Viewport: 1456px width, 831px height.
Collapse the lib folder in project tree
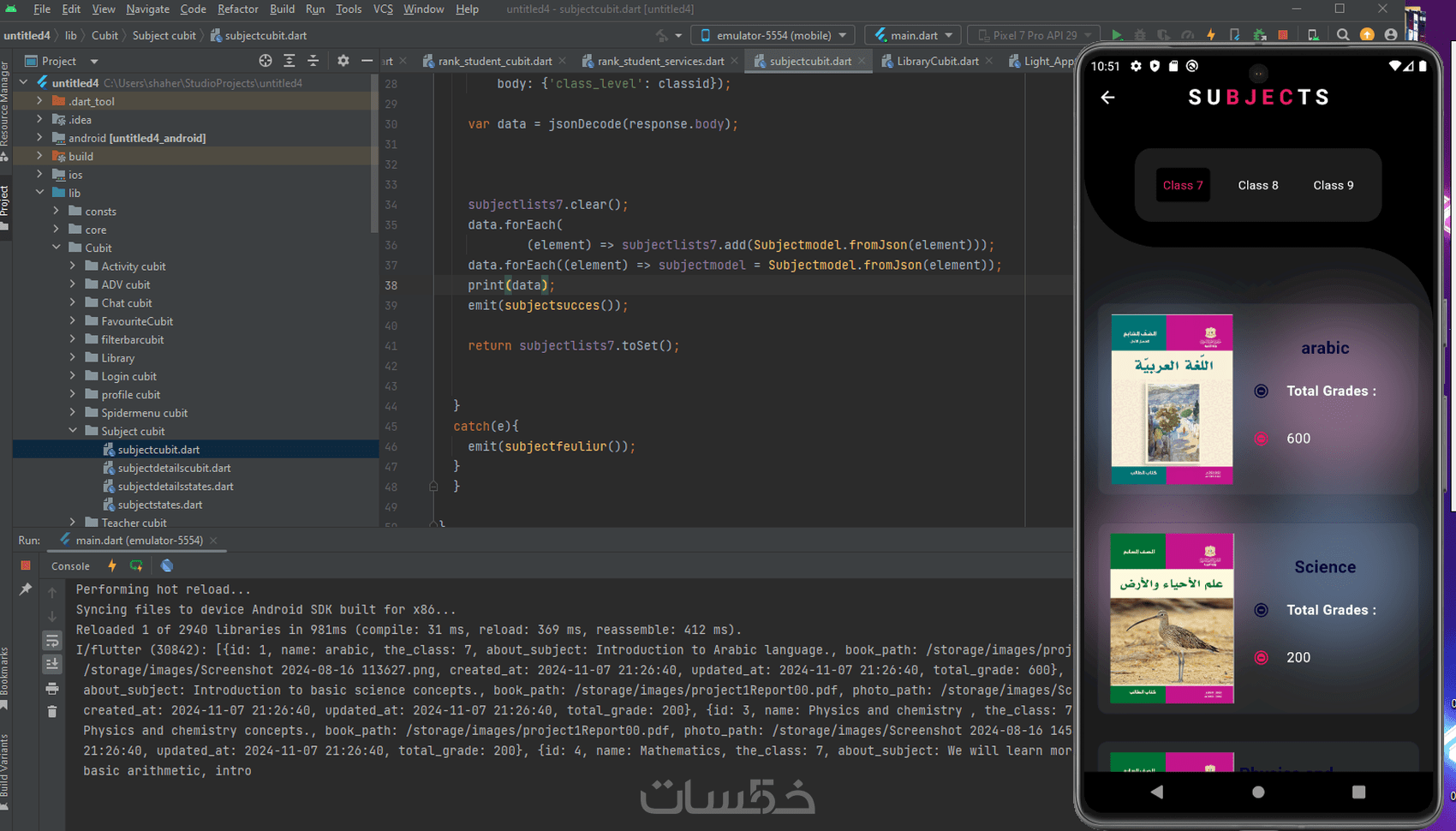[x=39, y=193]
